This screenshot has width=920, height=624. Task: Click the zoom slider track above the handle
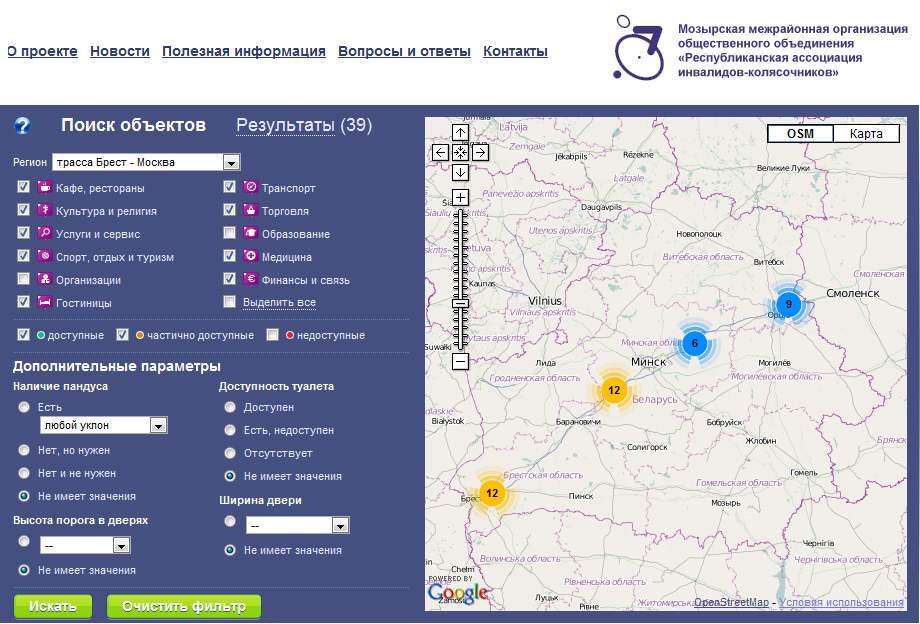click(460, 253)
